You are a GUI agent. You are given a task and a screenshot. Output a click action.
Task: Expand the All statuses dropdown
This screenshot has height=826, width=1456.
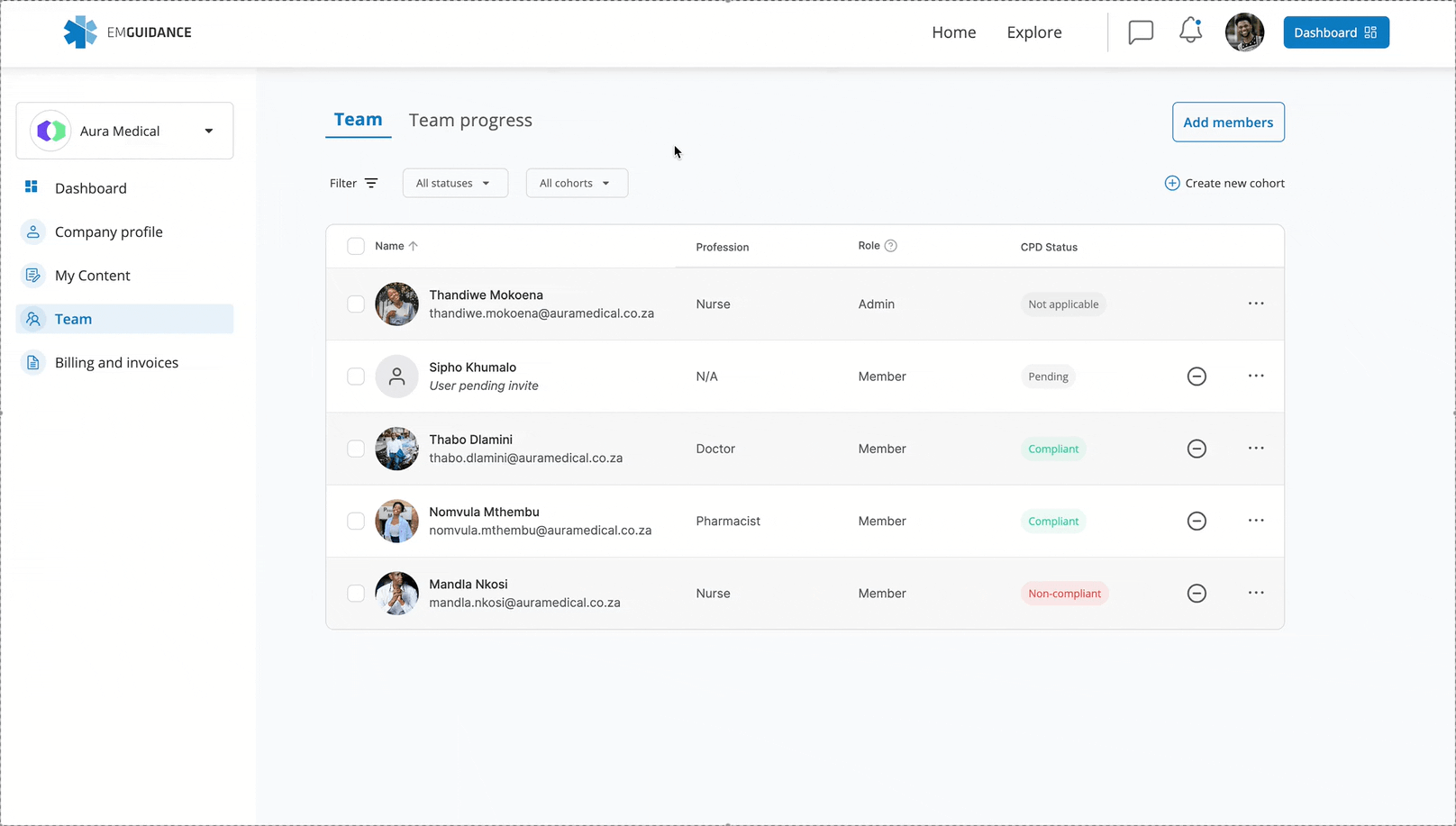[x=454, y=183]
